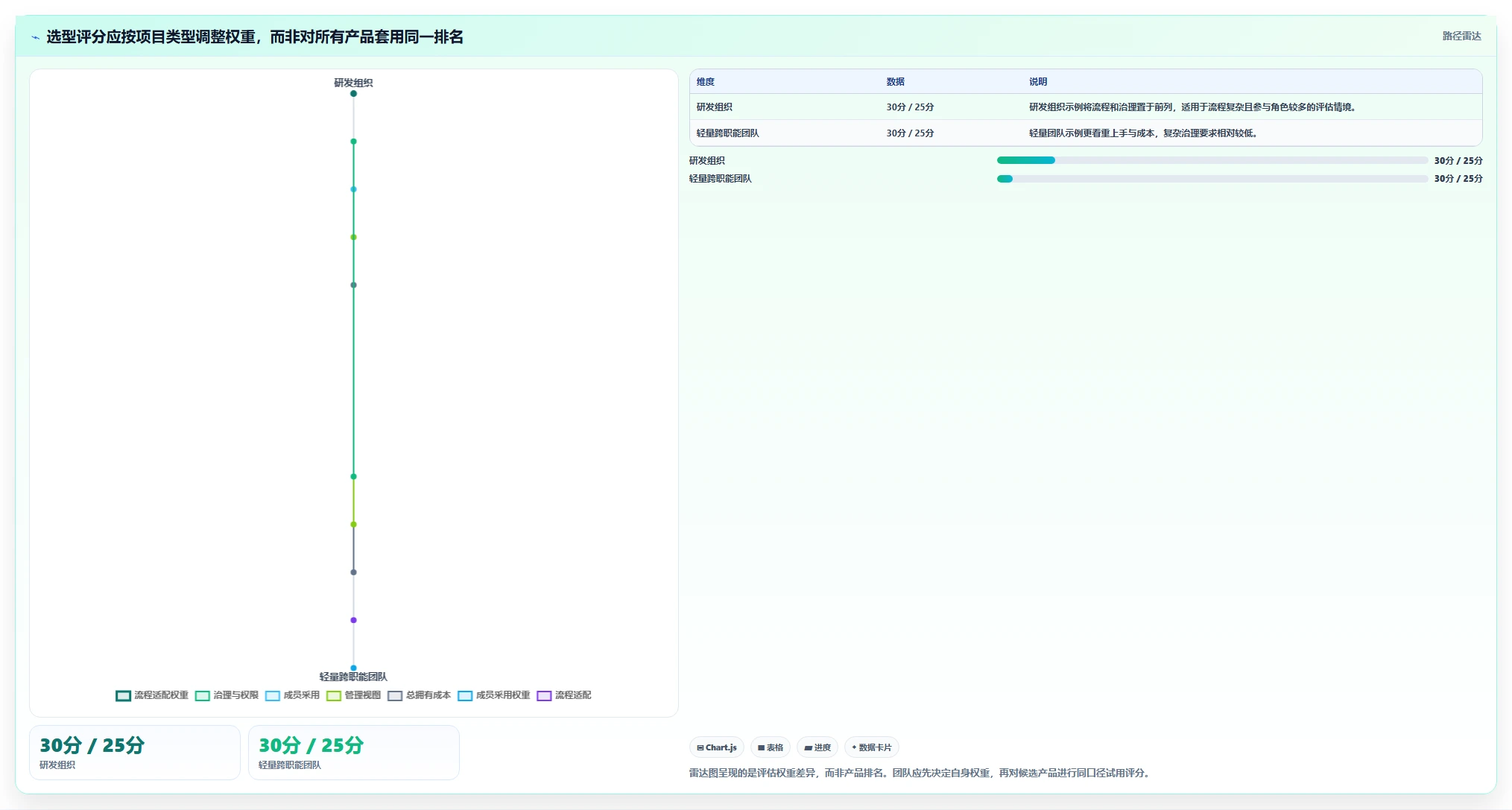Image resolution: width=1512 pixels, height=810 pixels.
Task: Click the 30分 / 25分 value beside 轻量跨职能团队 bar
Action: click(1458, 179)
